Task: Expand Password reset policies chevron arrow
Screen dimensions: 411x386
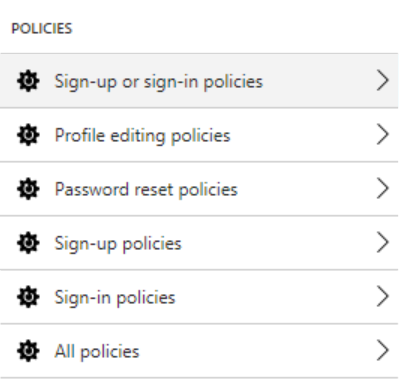Action: tap(383, 188)
